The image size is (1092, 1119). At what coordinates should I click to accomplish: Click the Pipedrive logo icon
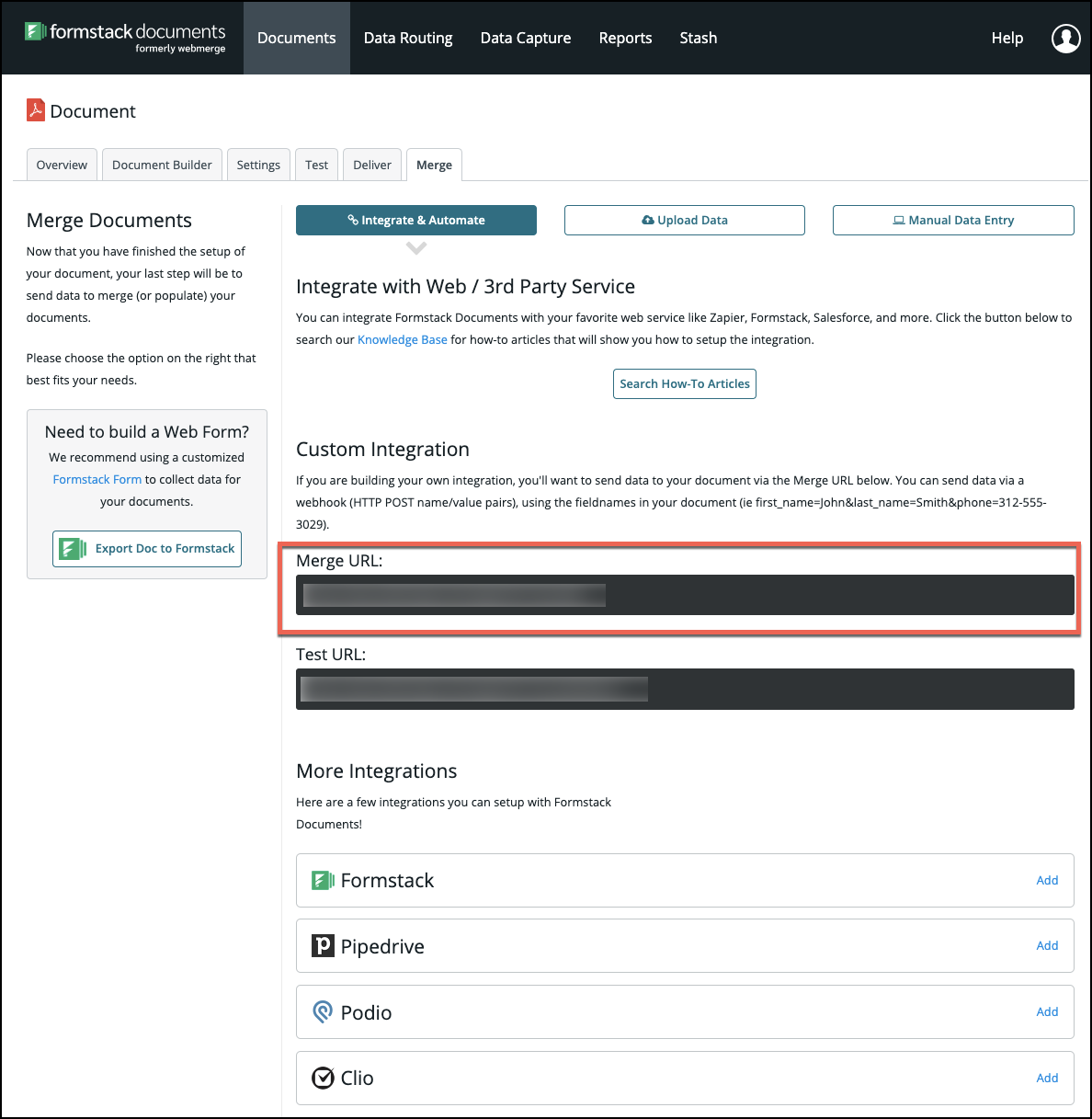point(323,945)
